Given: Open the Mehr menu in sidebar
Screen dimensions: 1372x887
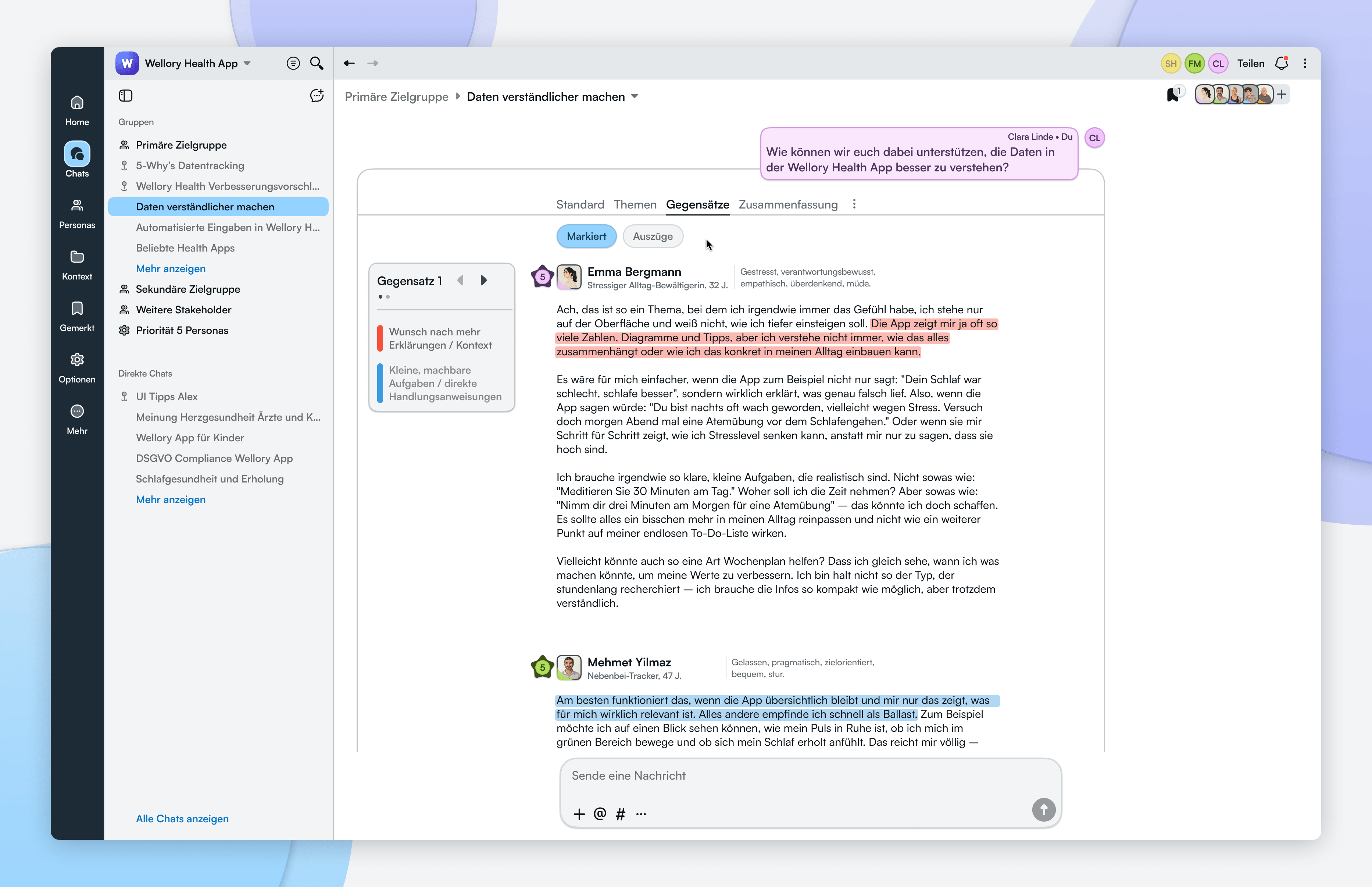Looking at the screenshot, I should [76, 419].
